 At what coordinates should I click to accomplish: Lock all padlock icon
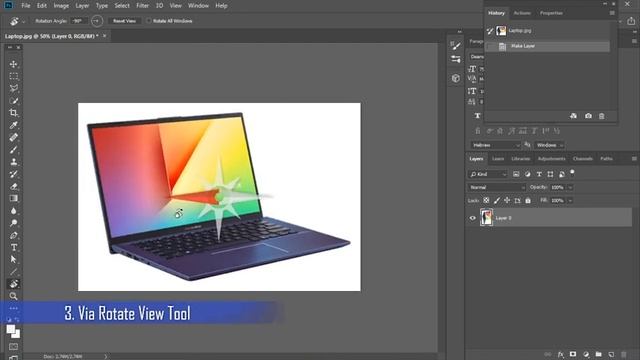pyautogui.click(x=528, y=200)
